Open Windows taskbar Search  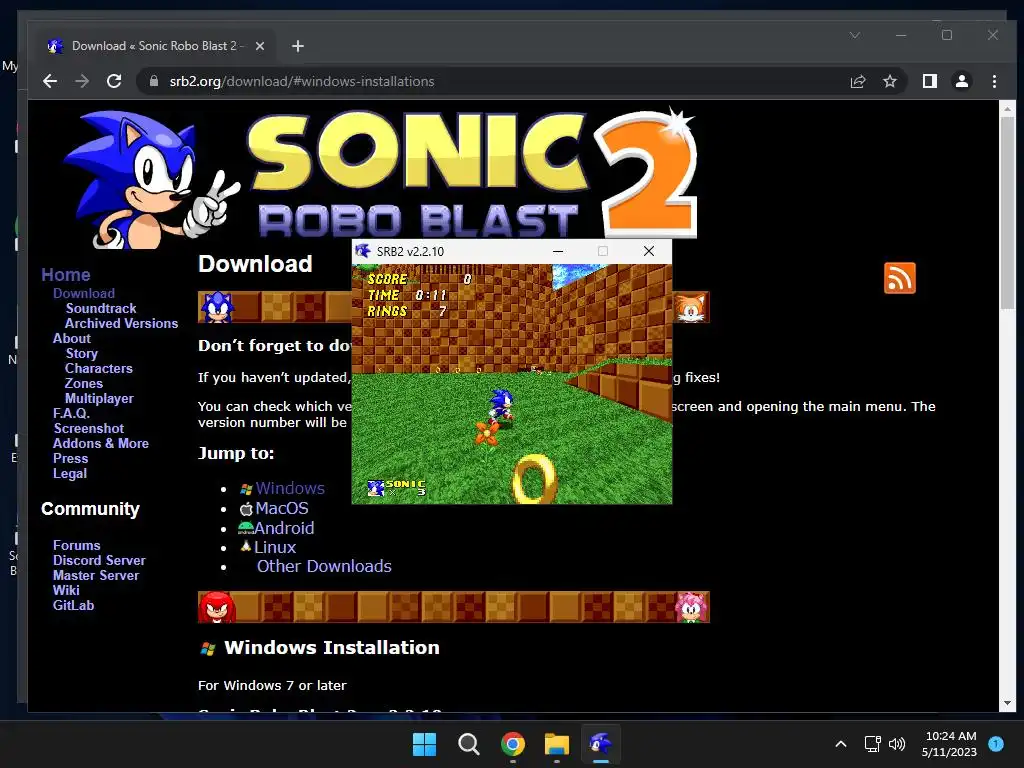[468, 744]
